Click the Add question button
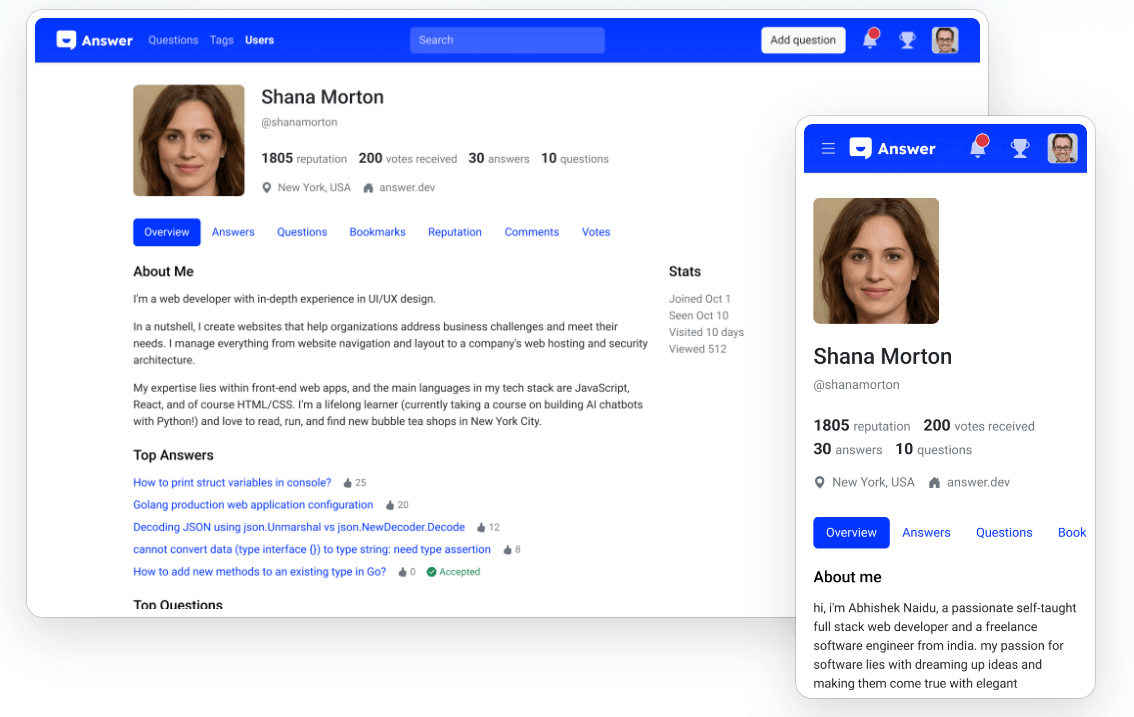 click(803, 40)
